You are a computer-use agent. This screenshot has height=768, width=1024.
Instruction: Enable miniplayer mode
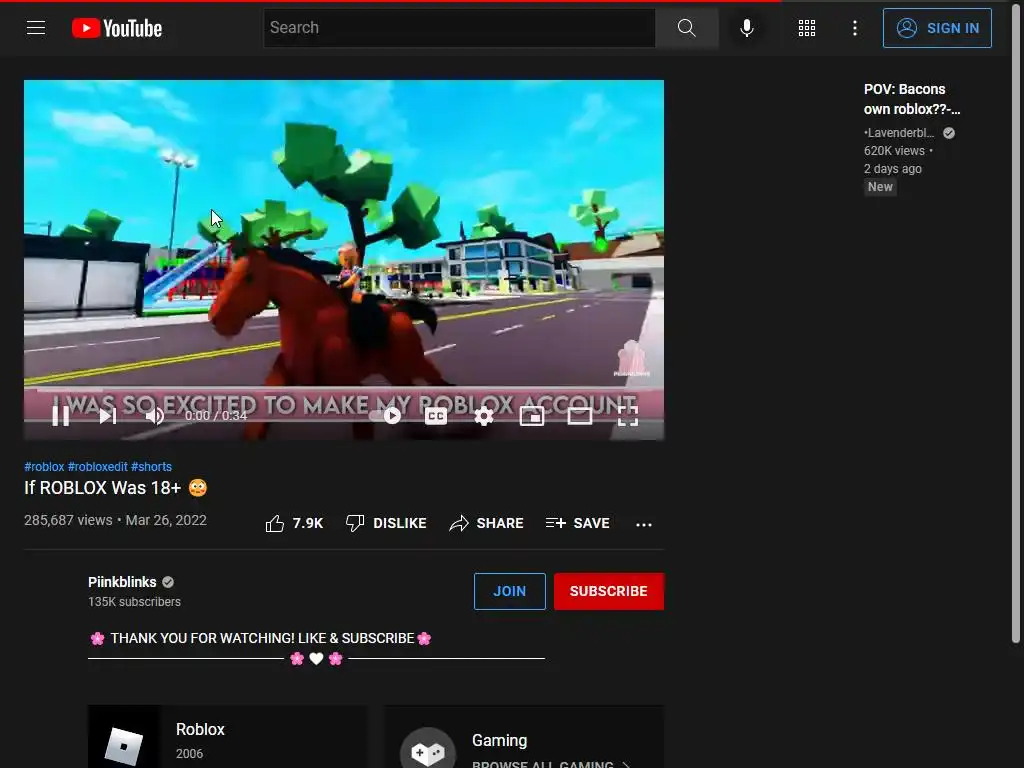click(532, 415)
